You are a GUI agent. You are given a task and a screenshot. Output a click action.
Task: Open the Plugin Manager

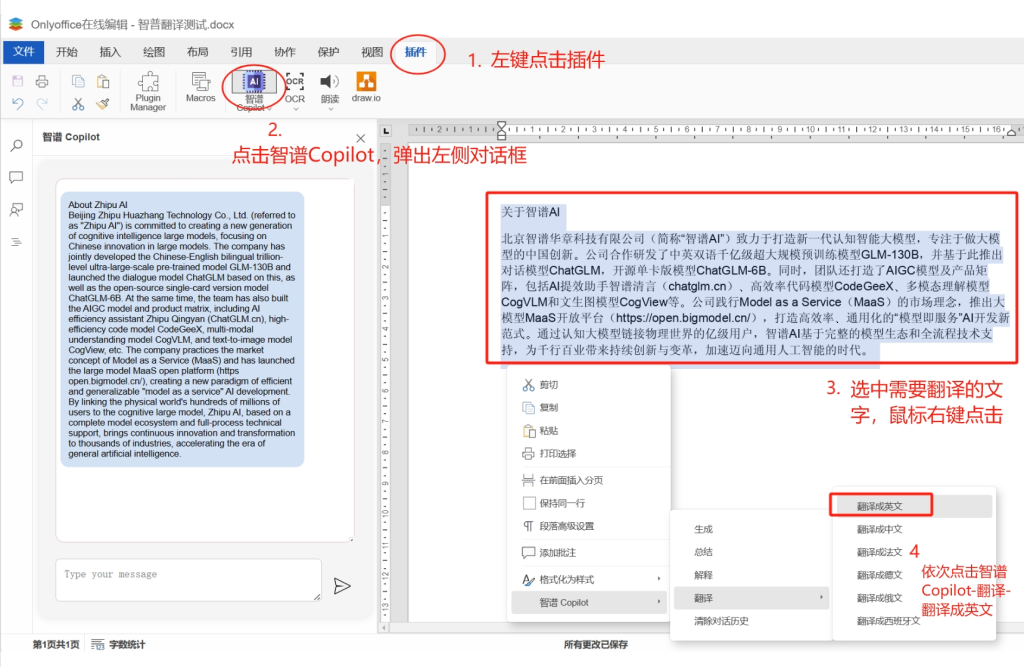(148, 90)
